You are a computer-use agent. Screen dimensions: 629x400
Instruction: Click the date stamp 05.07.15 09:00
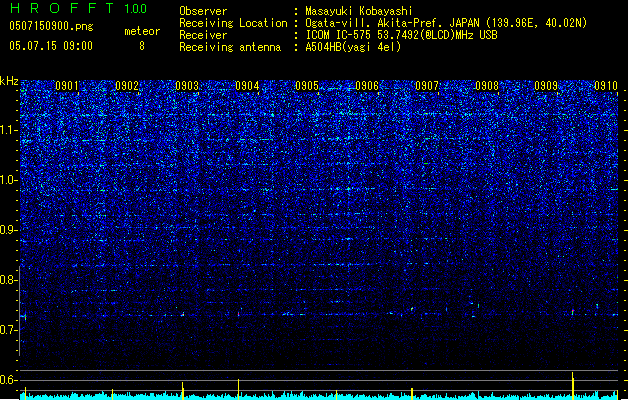coord(51,46)
